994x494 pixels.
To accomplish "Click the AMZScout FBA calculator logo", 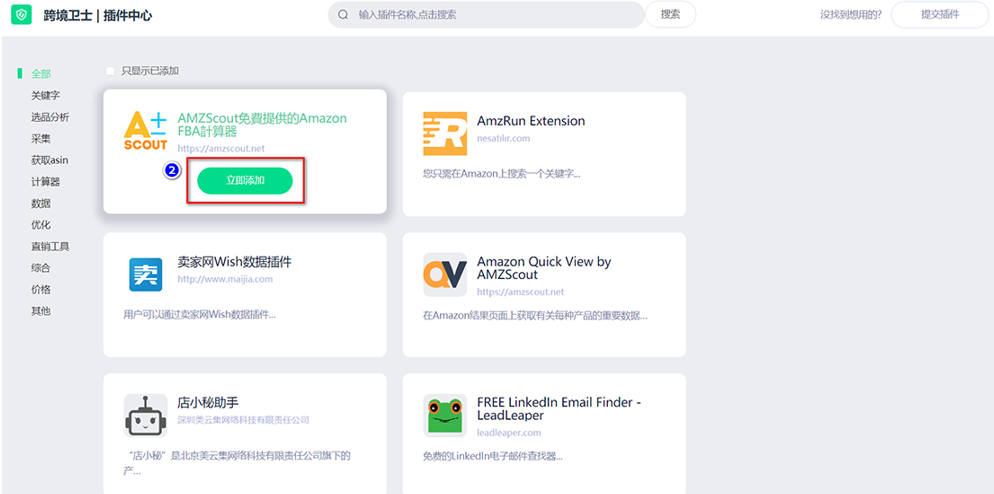I will pos(145,131).
